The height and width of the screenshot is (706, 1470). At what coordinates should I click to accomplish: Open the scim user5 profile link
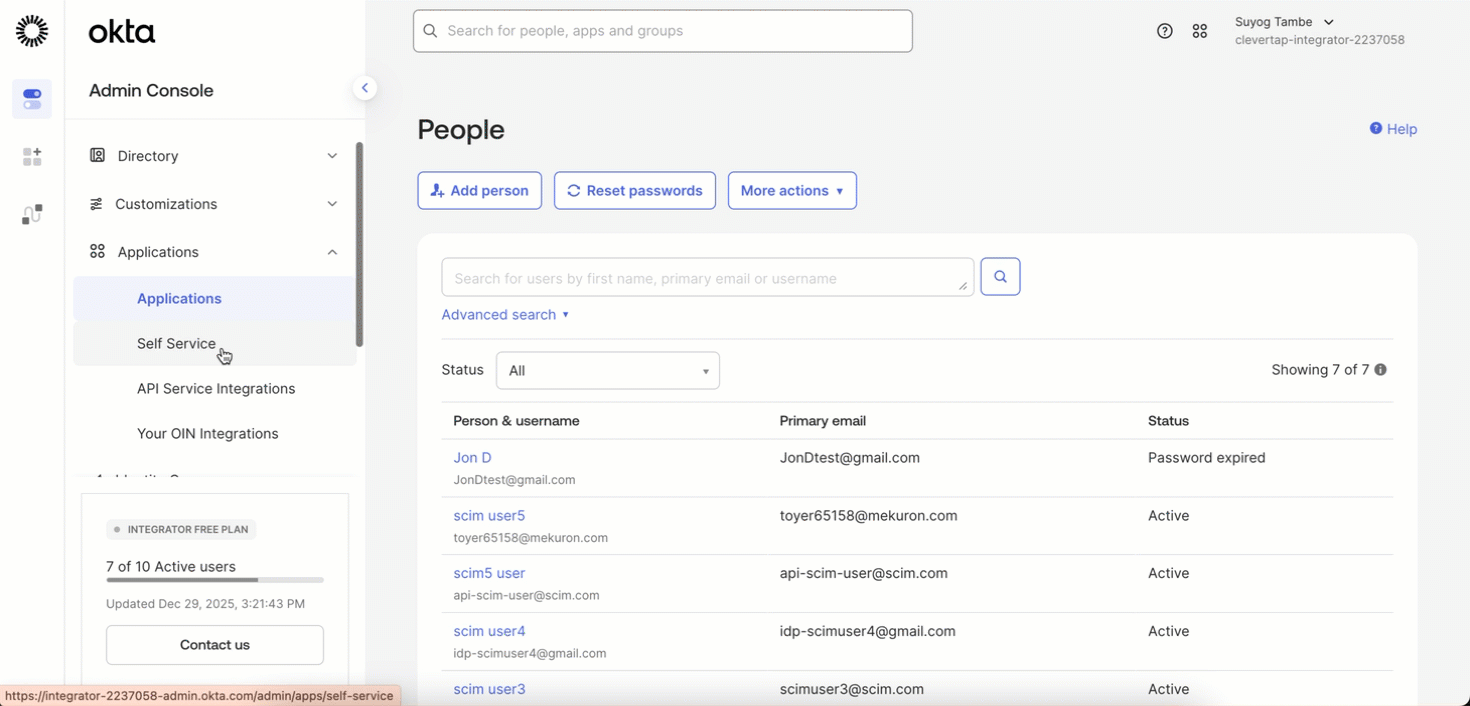(x=489, y=515)
